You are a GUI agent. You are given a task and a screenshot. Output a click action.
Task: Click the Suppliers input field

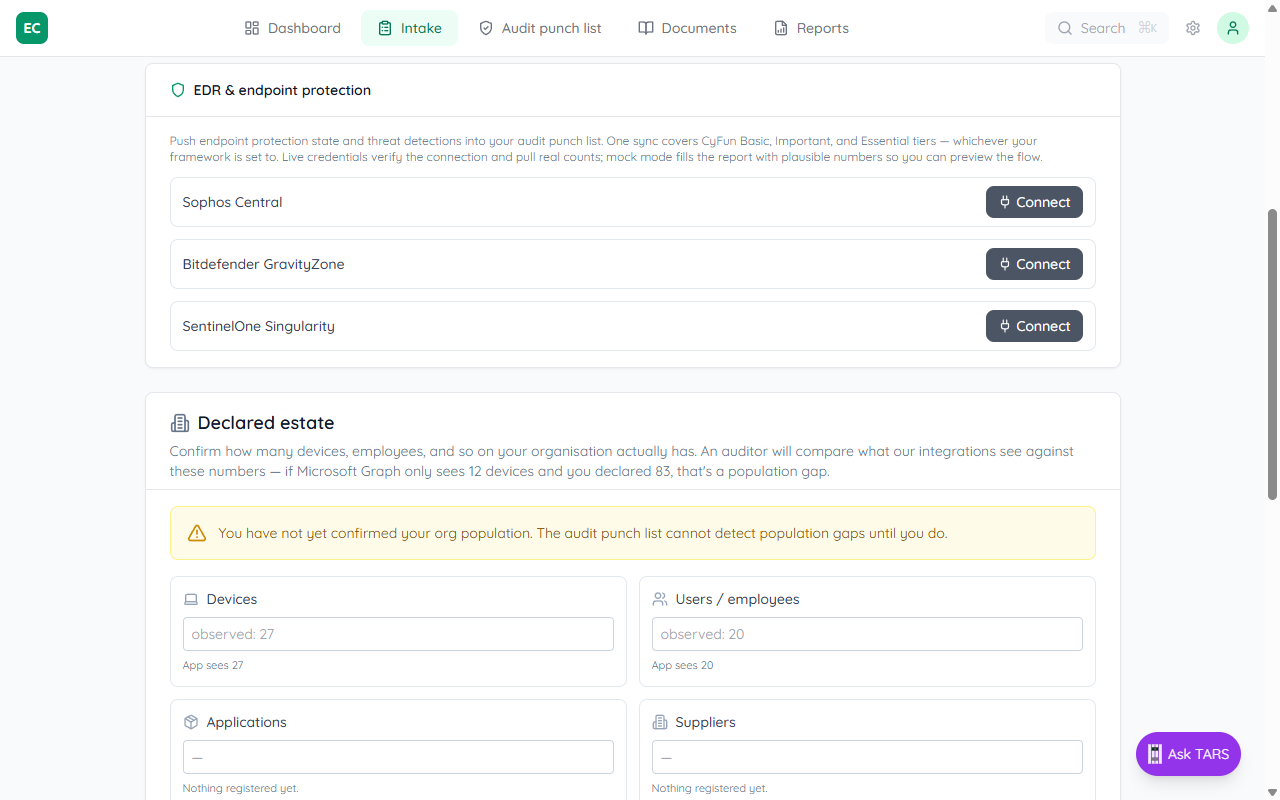[x=867, y=757]
